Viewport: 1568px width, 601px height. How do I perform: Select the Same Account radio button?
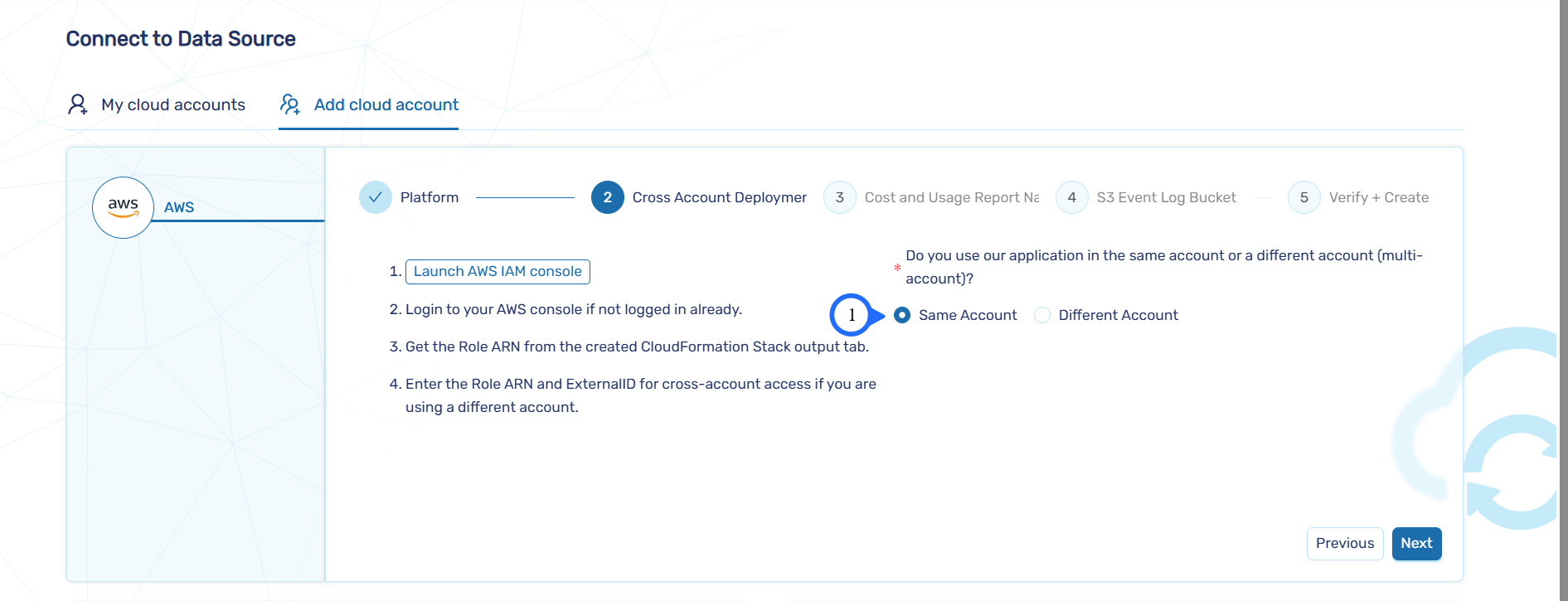(902, 315)
